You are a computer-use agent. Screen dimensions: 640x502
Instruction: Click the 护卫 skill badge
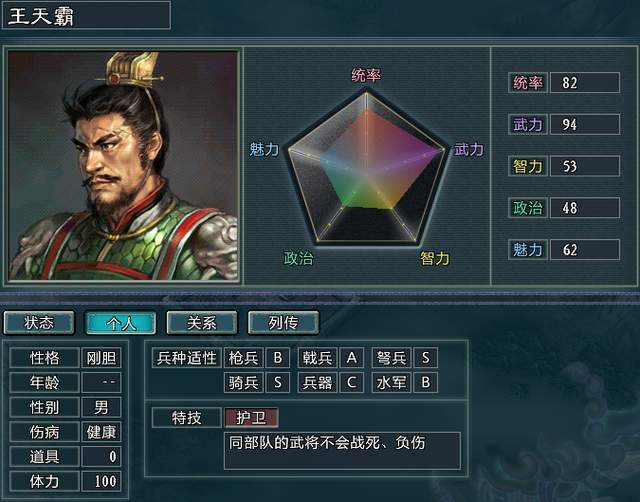pyautogui.click(x=251, y=418)
